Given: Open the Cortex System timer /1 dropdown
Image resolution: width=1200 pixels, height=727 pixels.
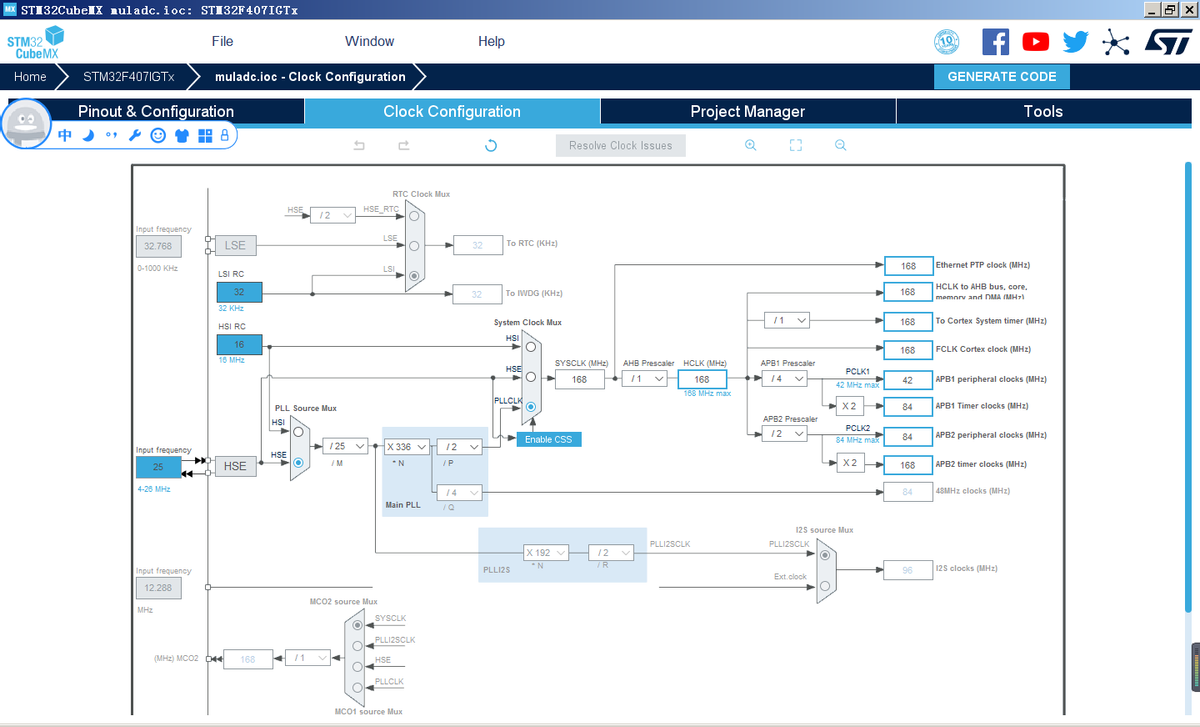Looking at the screenshot, I should coord(787,320).
